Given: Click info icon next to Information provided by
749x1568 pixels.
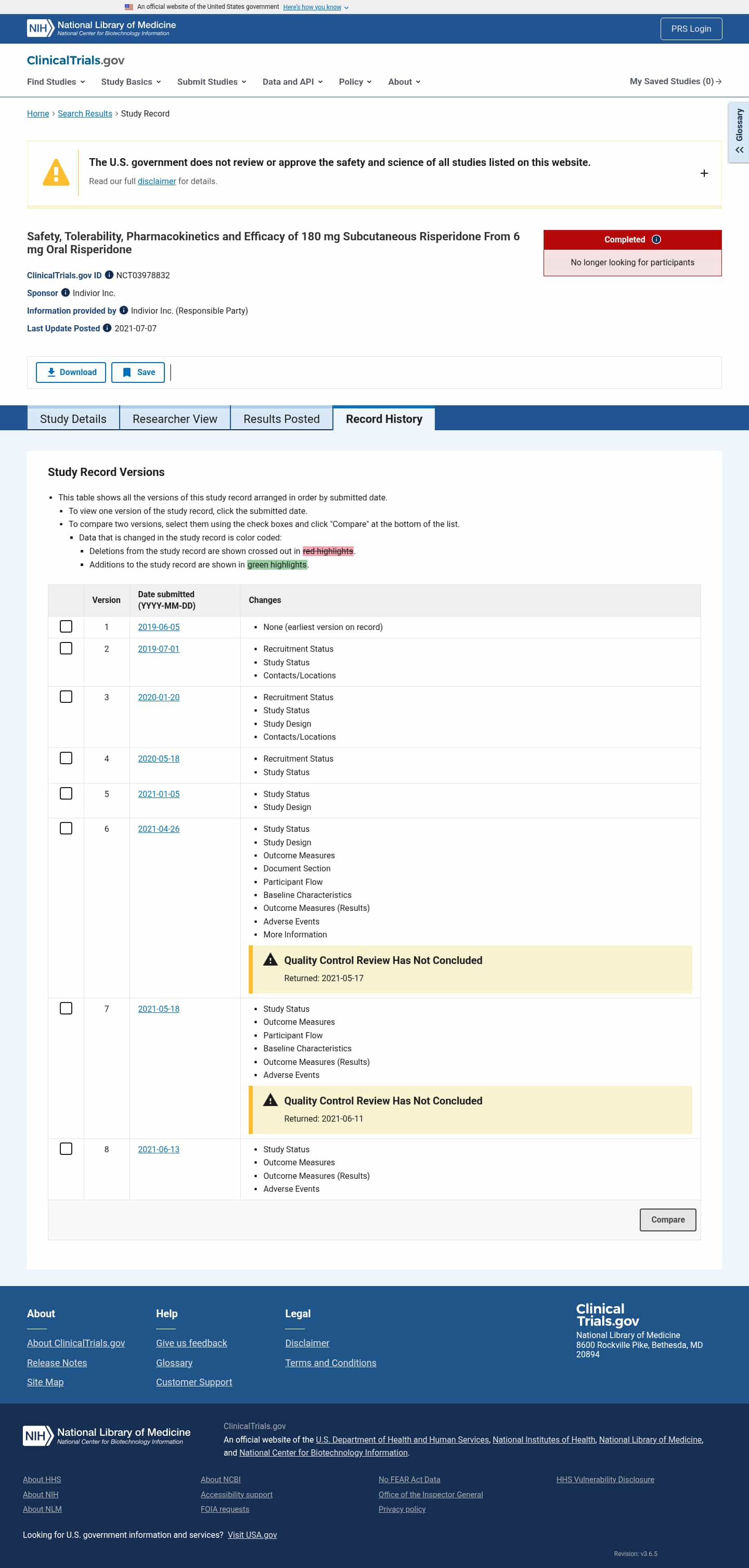Looking at the screenshot, I should coord(123,311).
